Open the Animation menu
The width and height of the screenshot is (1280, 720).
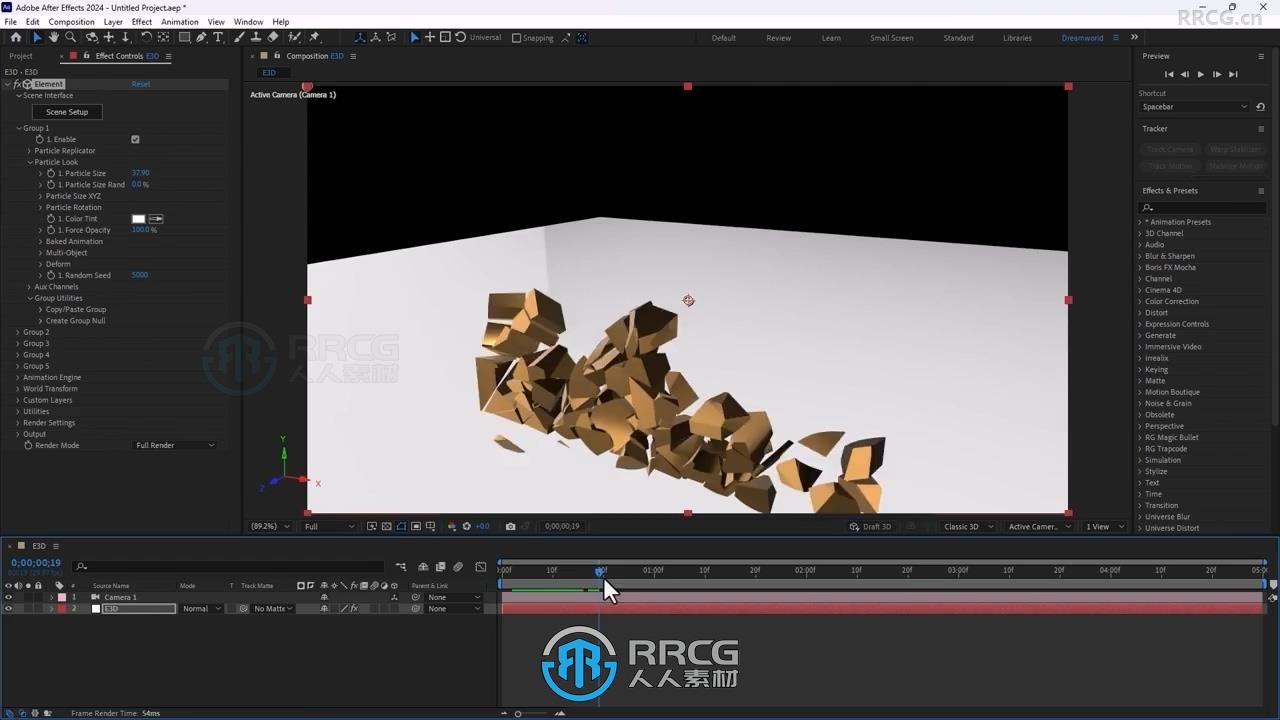180,21
